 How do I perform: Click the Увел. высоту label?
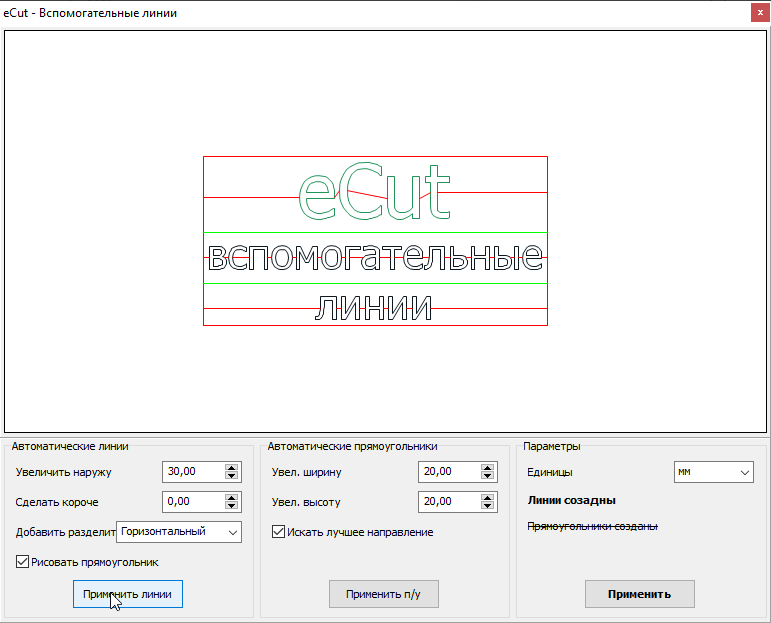tap(306, 502)
